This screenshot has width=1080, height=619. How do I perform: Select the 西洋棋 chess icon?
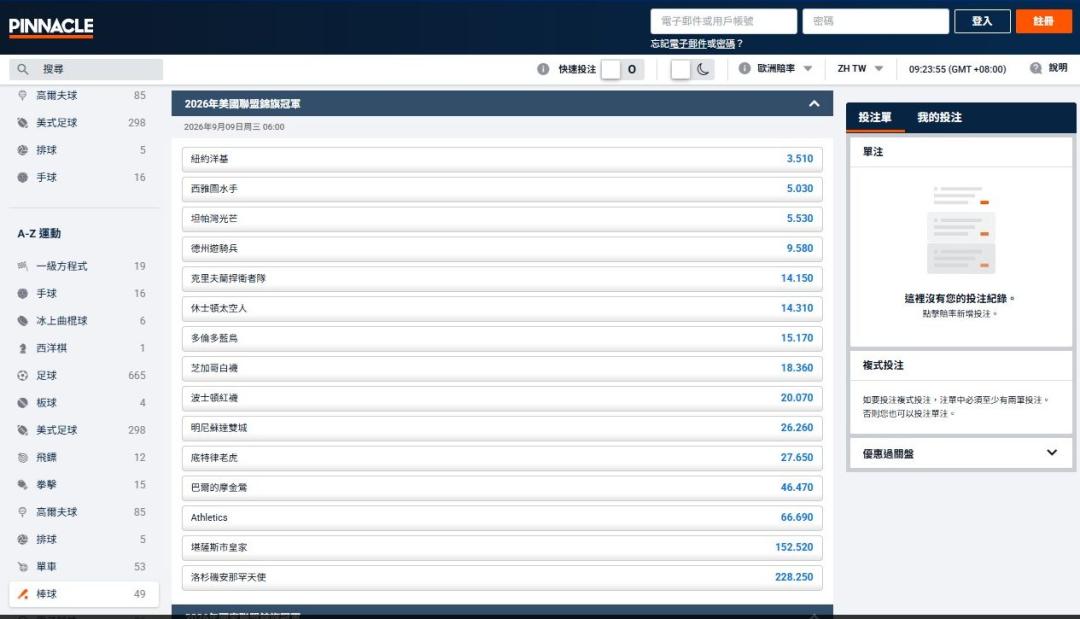tap(23, 348)
